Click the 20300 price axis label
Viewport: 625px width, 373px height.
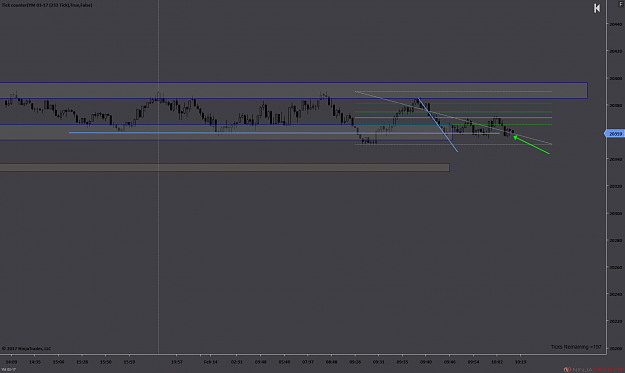tap(615, 214)
